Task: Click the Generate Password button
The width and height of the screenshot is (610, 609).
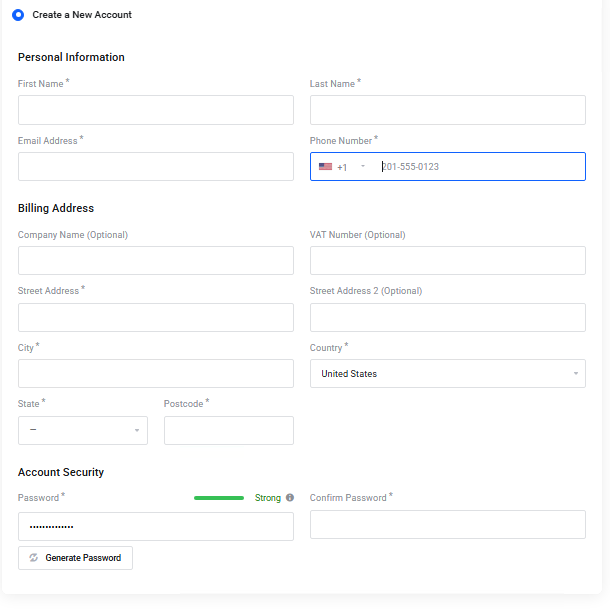Action: pyautogui.click(x=75, y=558)
